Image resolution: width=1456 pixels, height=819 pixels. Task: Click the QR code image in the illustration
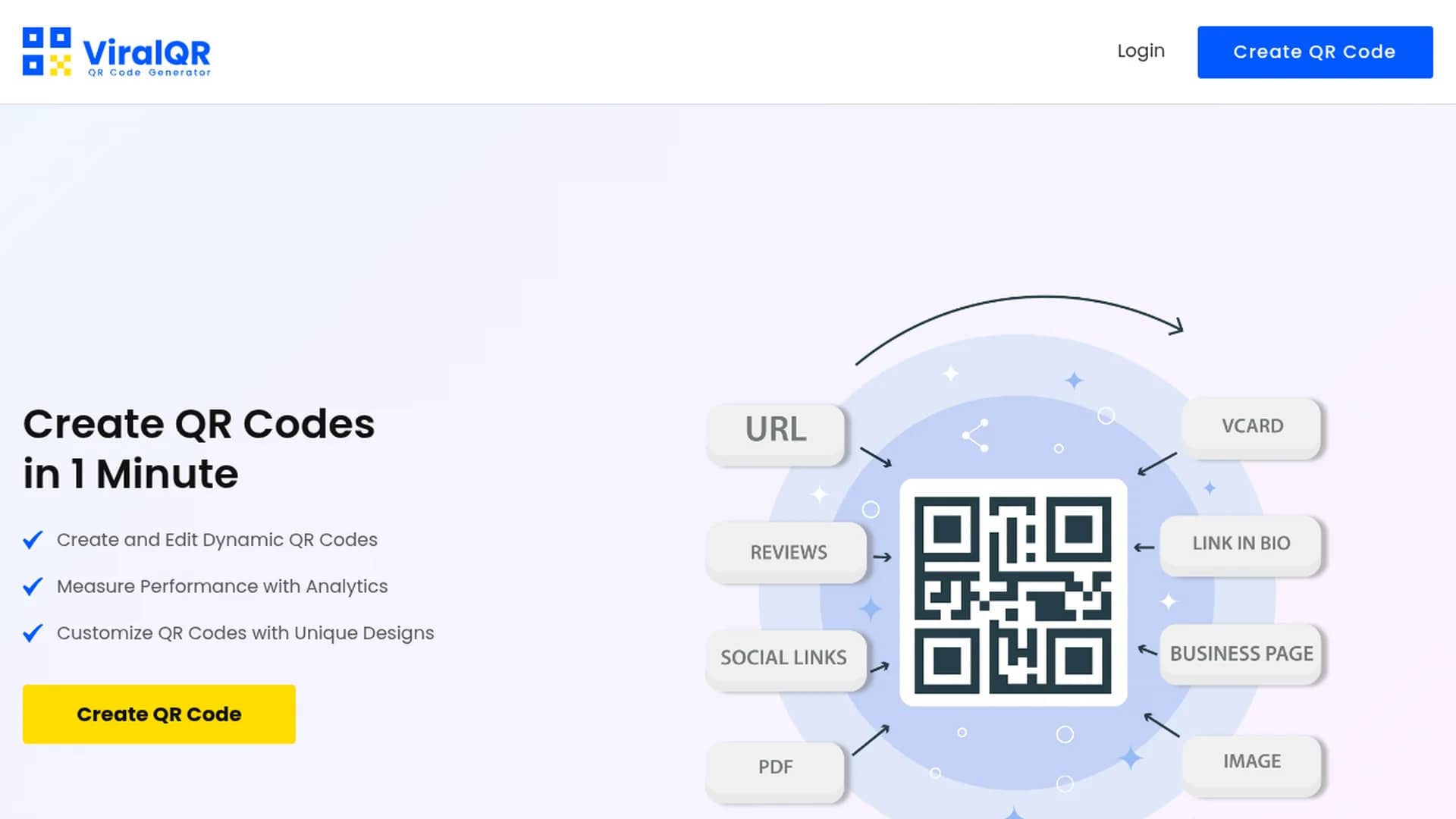click(x=1013, y=593)
